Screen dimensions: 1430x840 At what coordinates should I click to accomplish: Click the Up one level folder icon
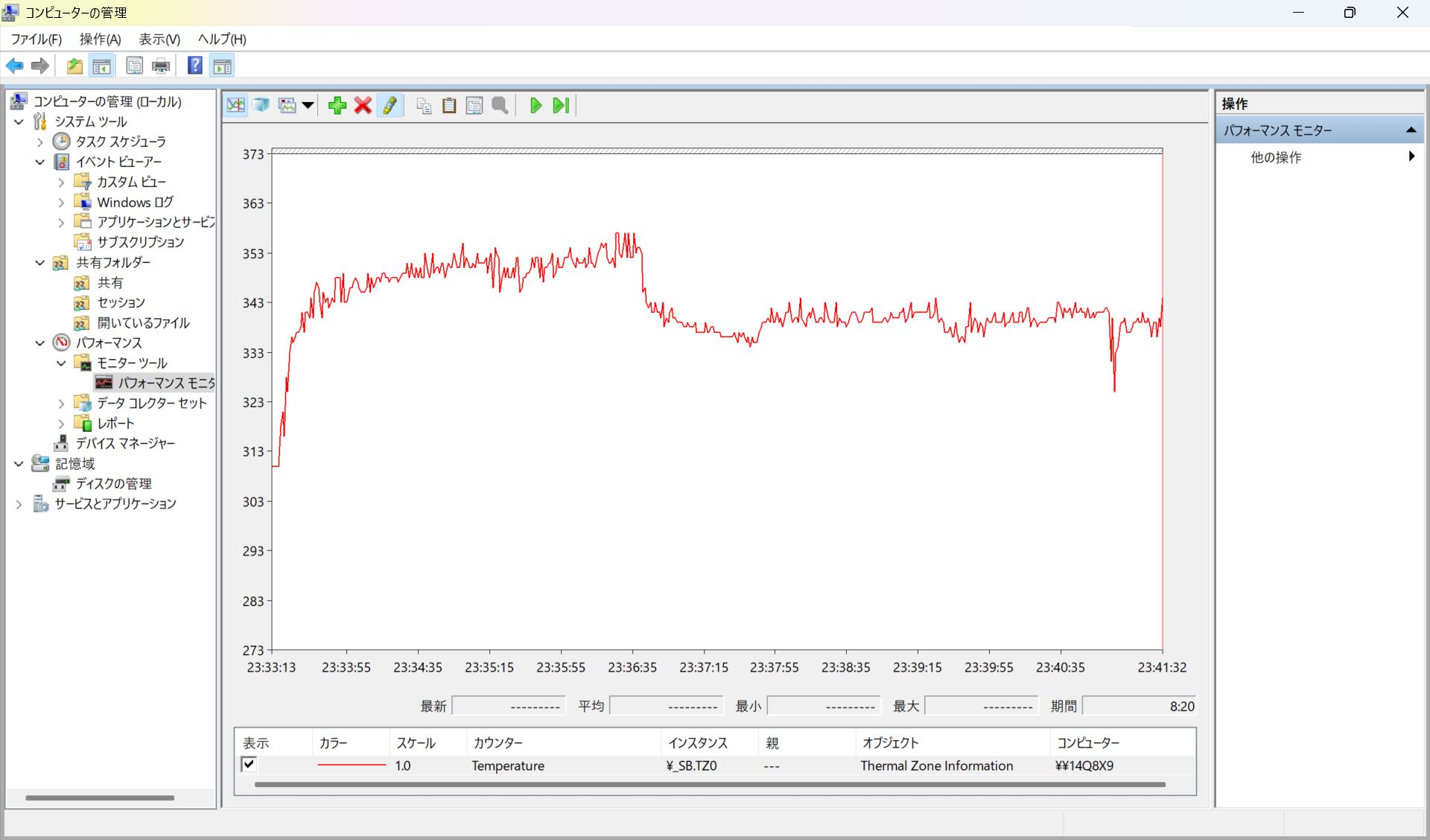[x=74, y=66]
